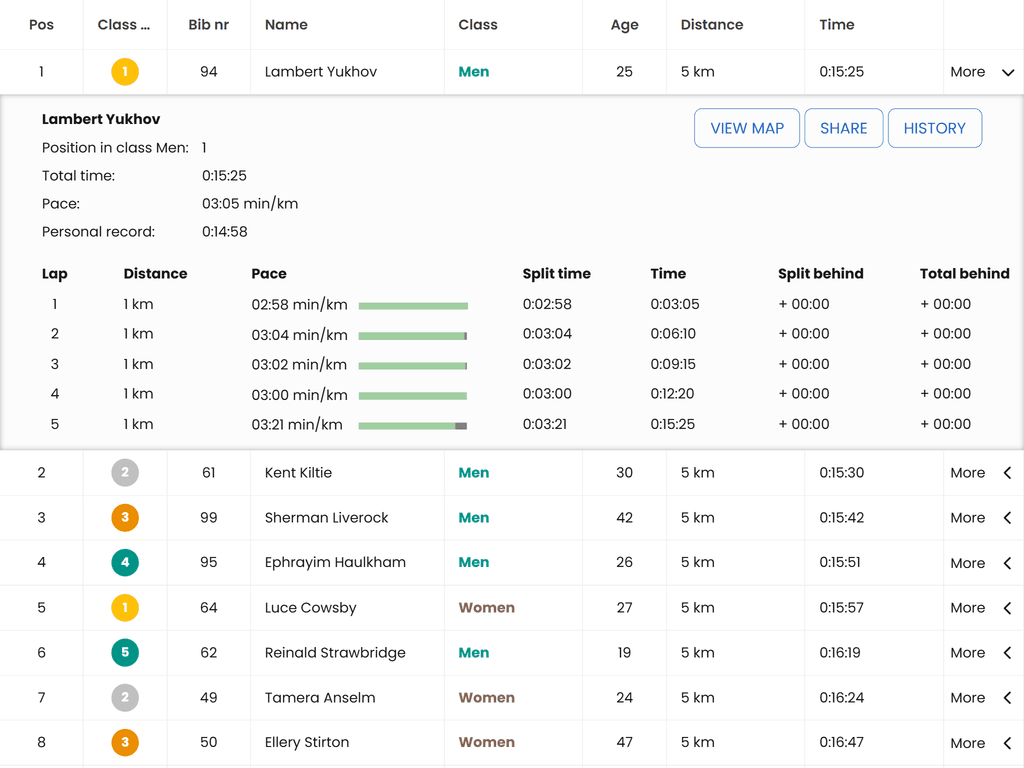This screenshot has width=1024, height=768.
Task: Click Tamera Anselm's silver rank 2 badge
Action: coord(125,698)
